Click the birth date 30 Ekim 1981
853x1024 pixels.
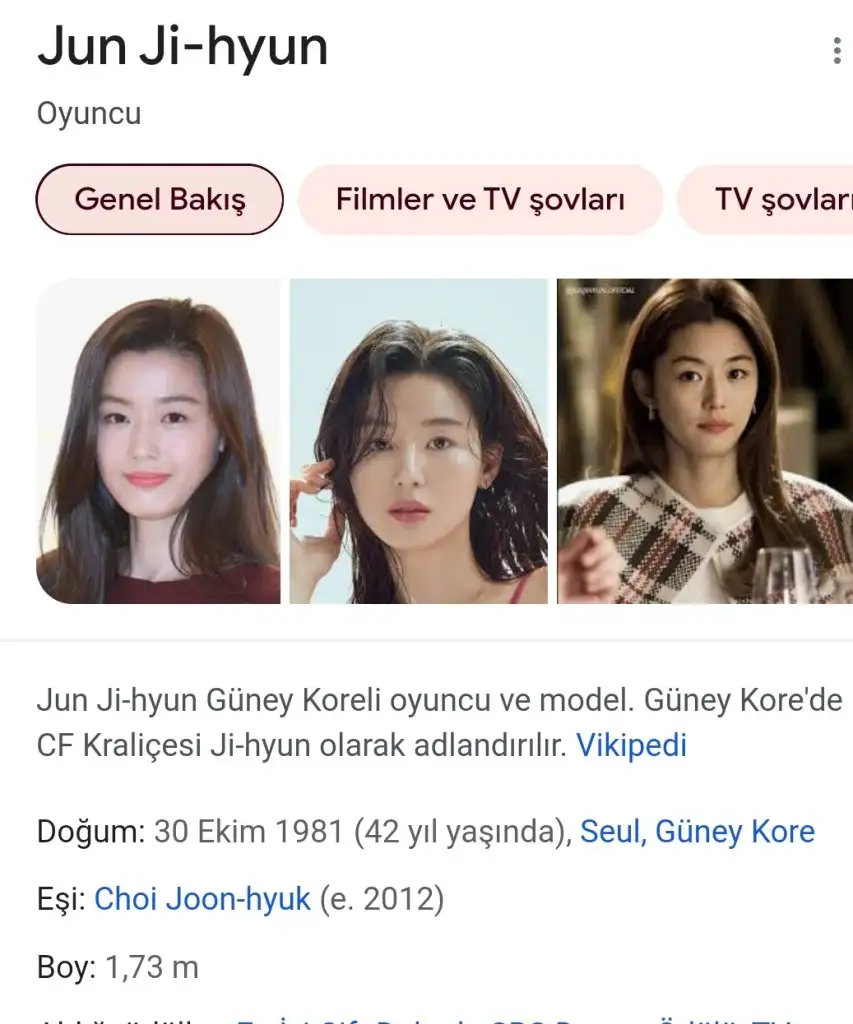pos(249,832)
